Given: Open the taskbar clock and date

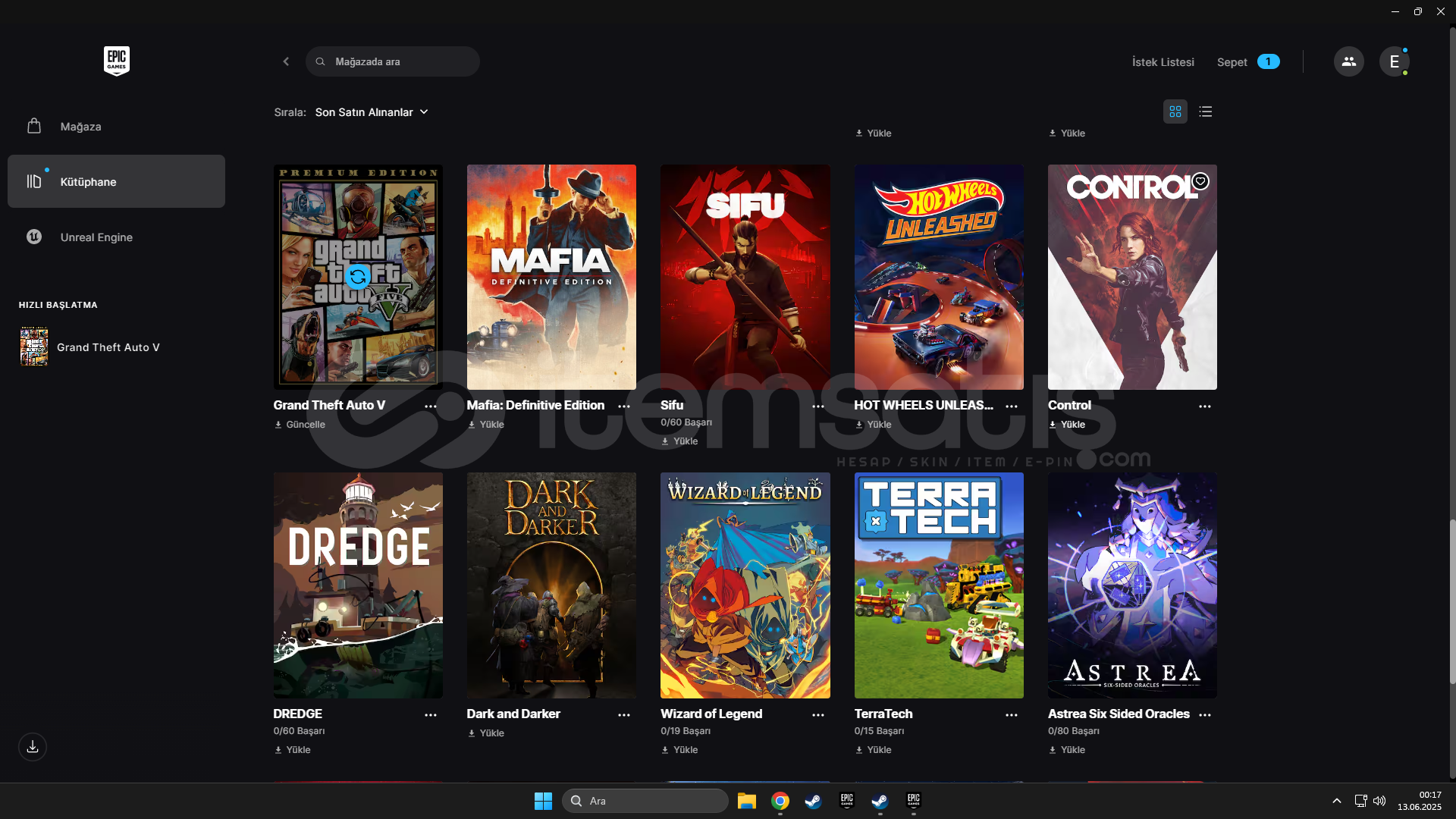Looking at the screenshot, I should tap(1420, 801).
